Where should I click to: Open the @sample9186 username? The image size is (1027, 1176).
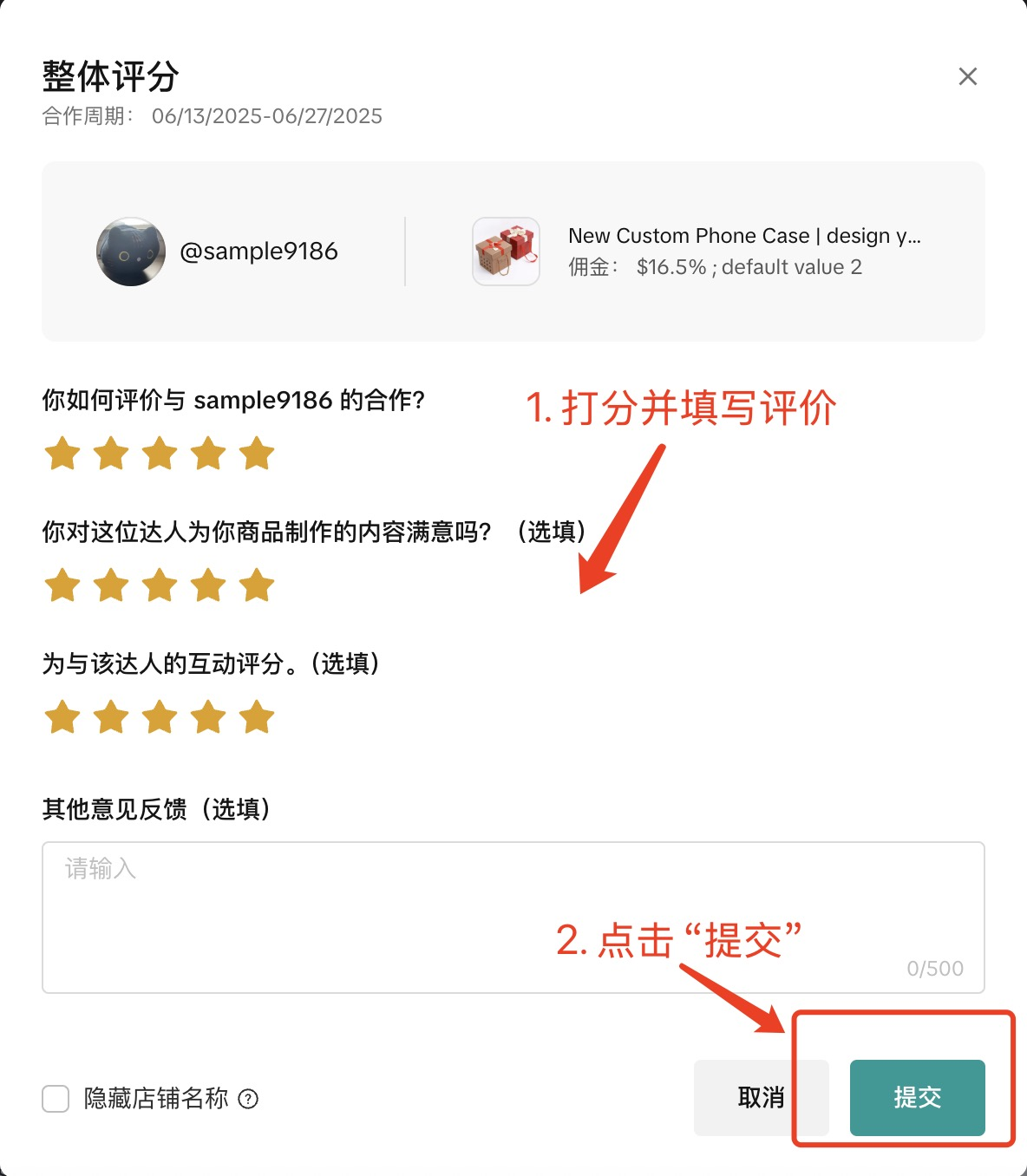tap(258, 252)
